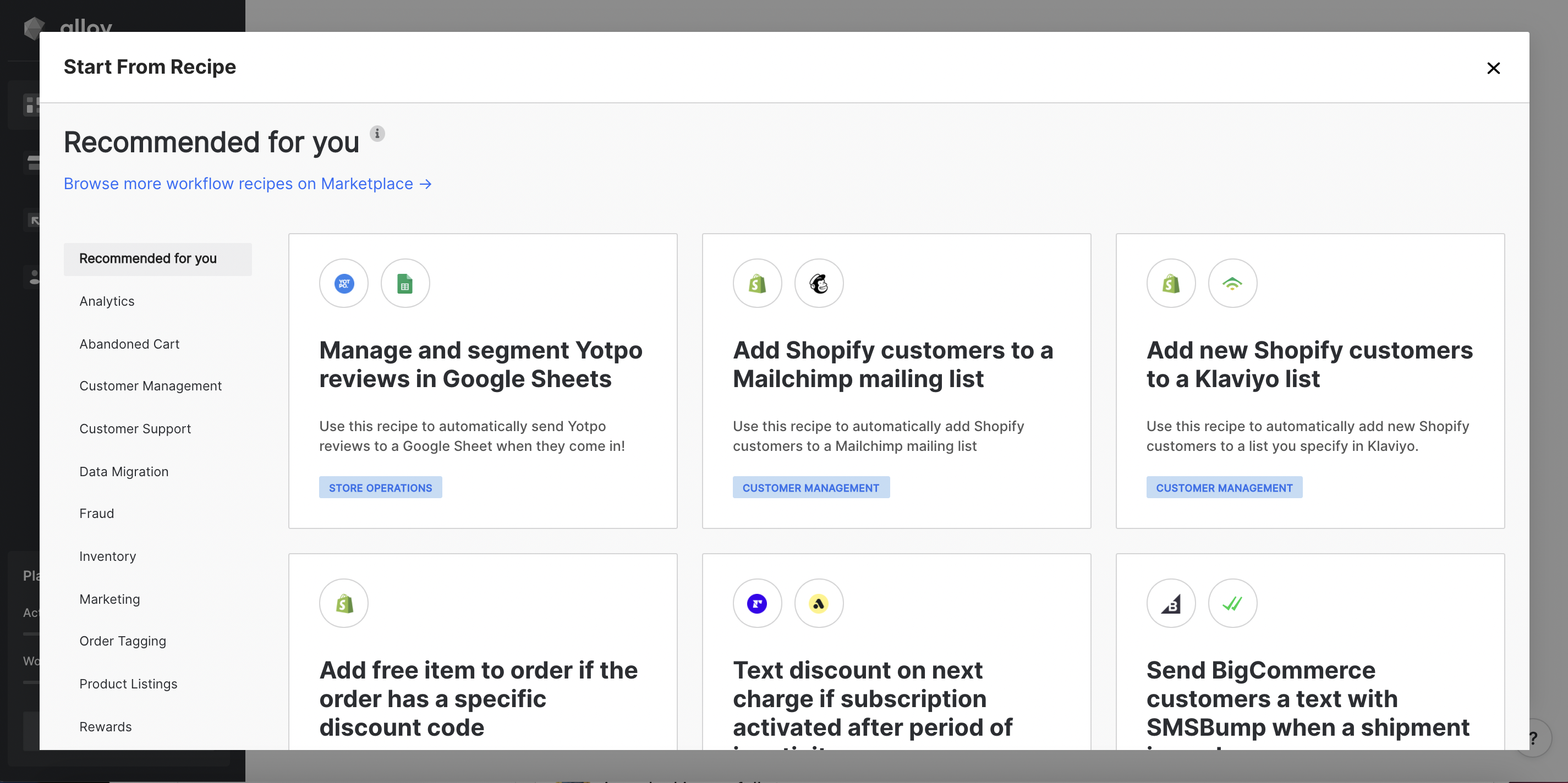Screen dimensions: 1568x783
Task: Close the Start From Recipe dialog
Action: click(1493, 68)
